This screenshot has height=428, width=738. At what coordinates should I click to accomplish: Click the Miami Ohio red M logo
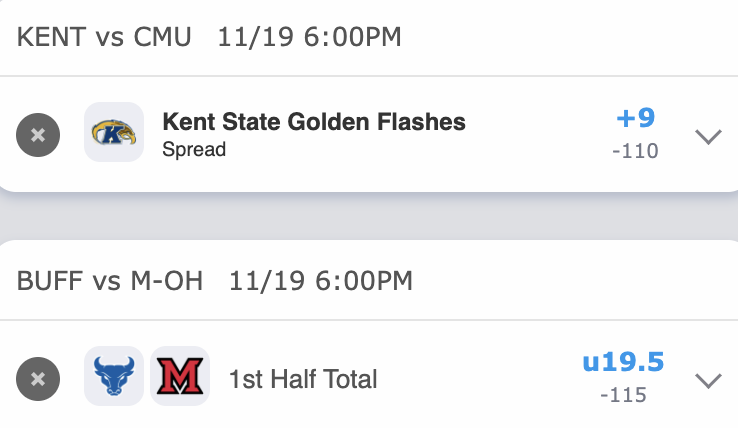pos(179,377)
